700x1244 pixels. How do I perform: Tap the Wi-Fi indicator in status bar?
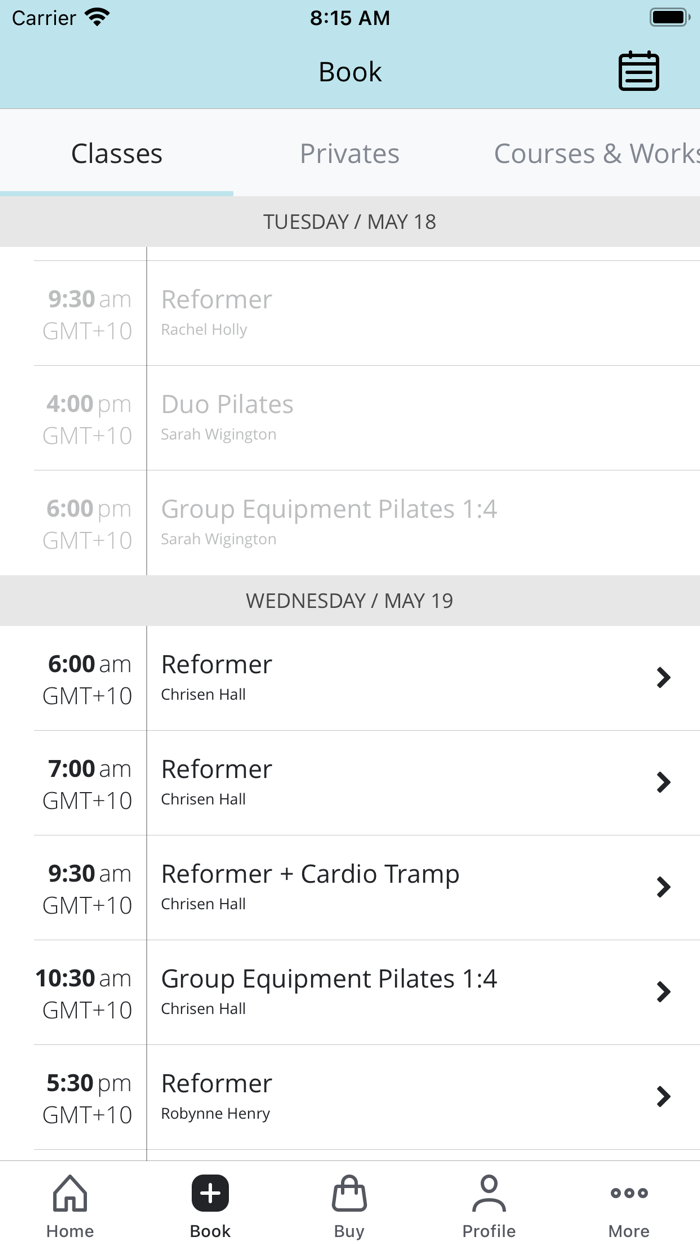95,15
